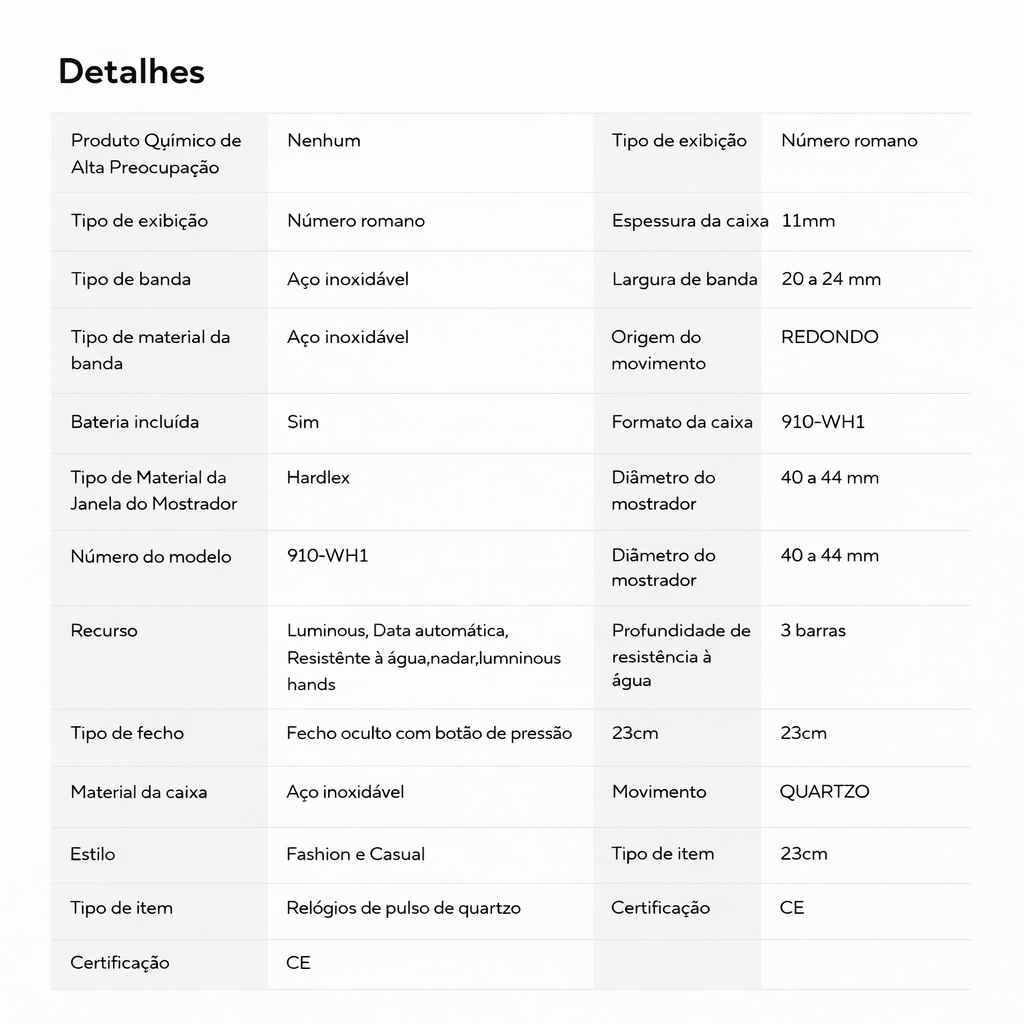Click the Hardlex window material value
1024x1024 pixels.
318,478
